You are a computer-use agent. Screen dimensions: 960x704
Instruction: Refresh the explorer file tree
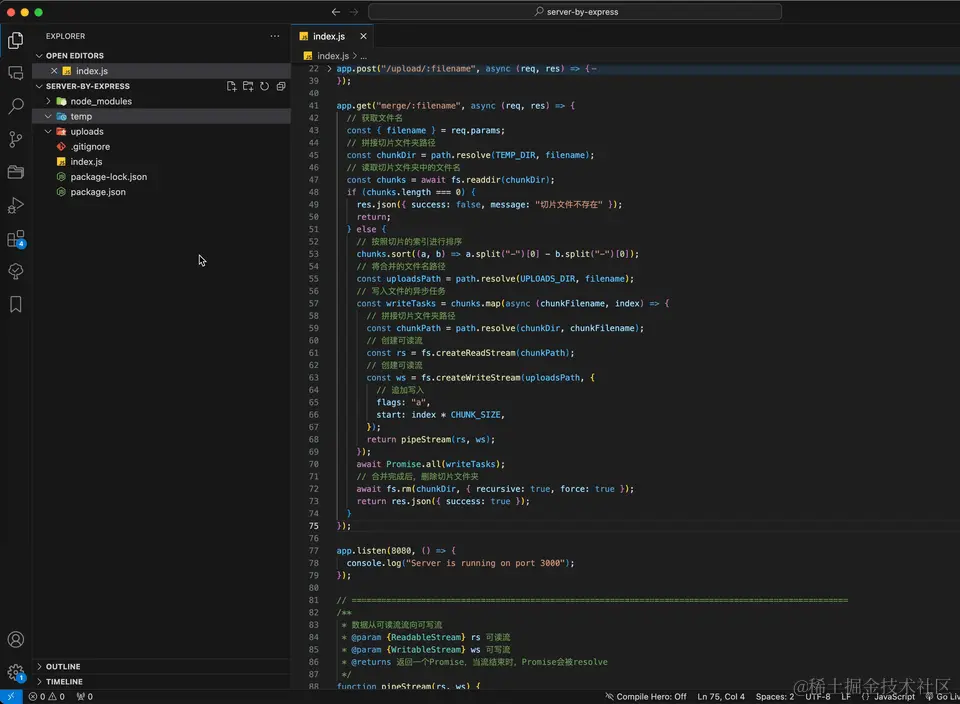[x=264, y=87]
